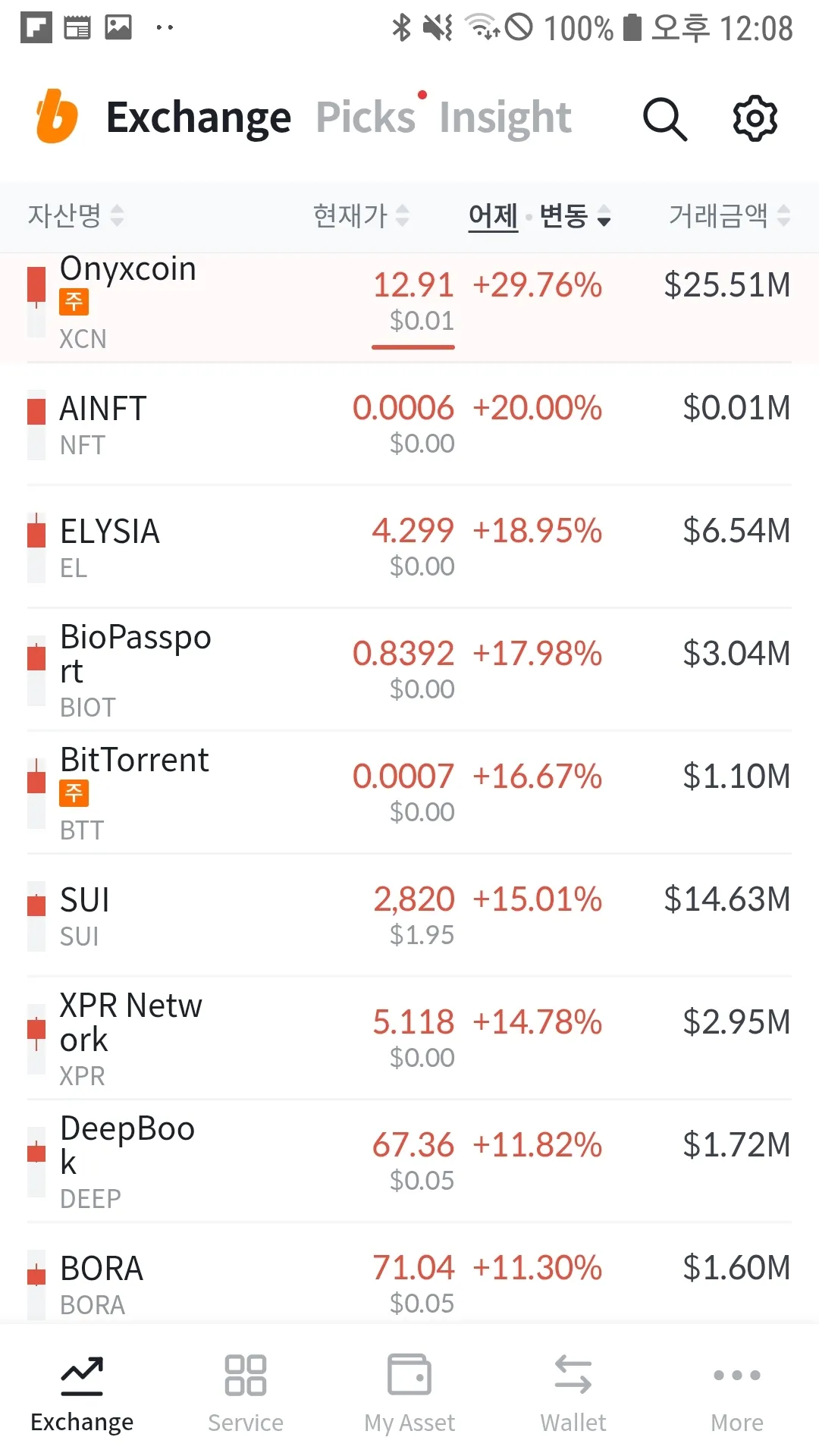Open the More three-dots icon
This screenshot has width=819, height=1456.
737,1375
